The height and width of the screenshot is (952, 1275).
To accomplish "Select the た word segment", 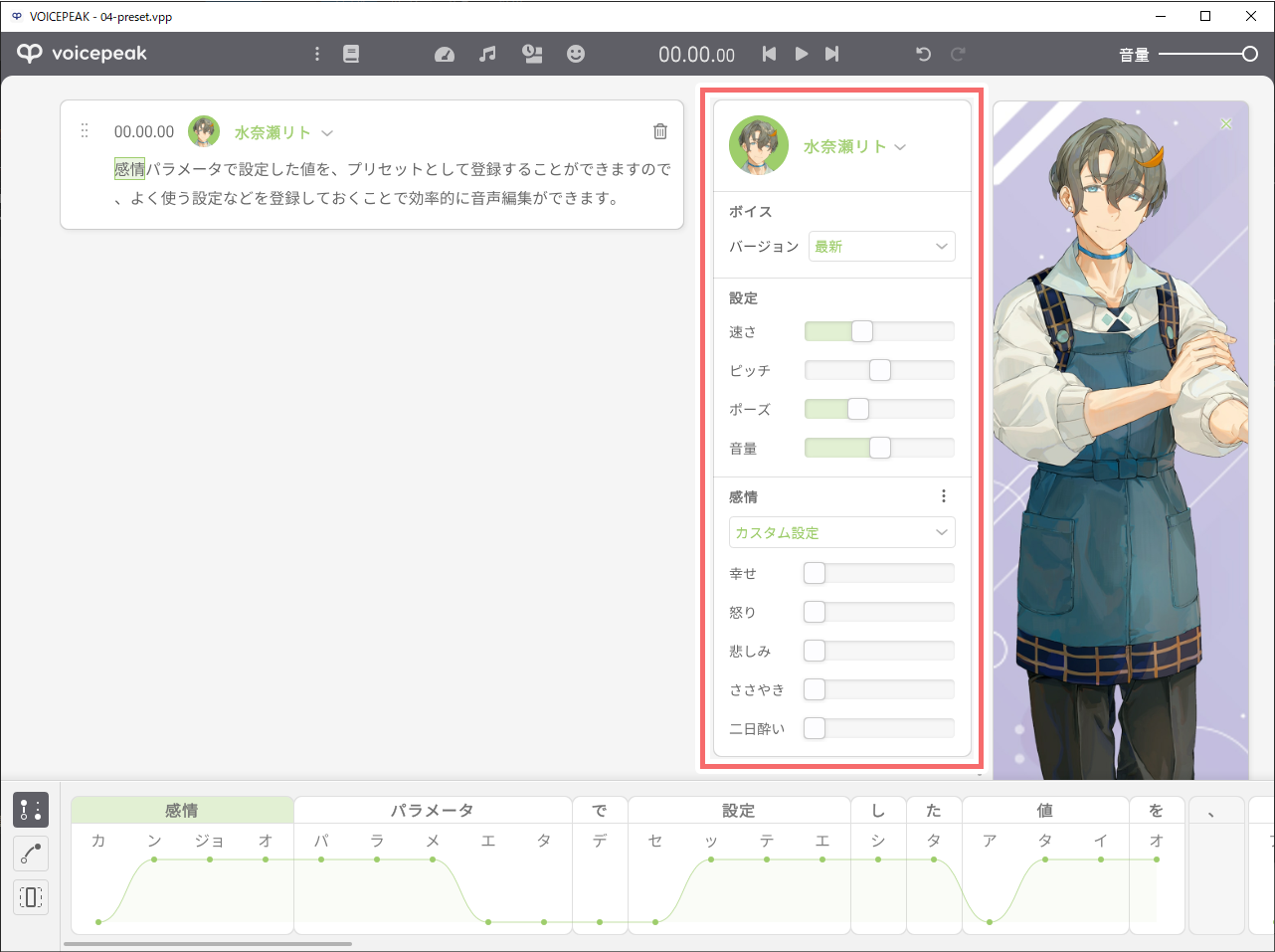I will pos(934,810).
